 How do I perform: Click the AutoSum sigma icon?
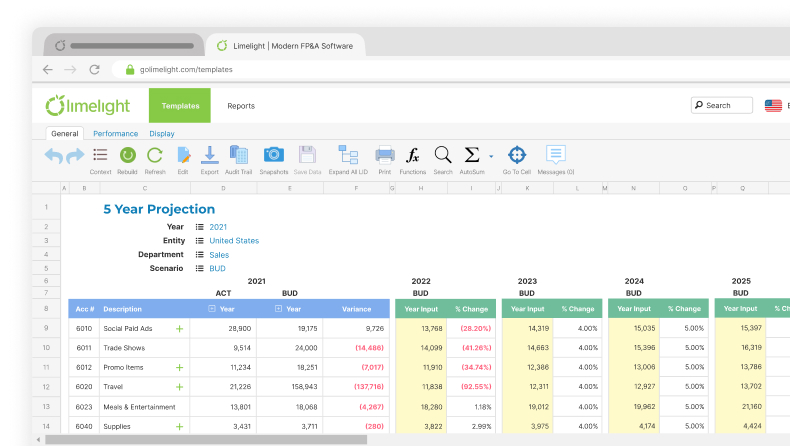coord(472,155)
